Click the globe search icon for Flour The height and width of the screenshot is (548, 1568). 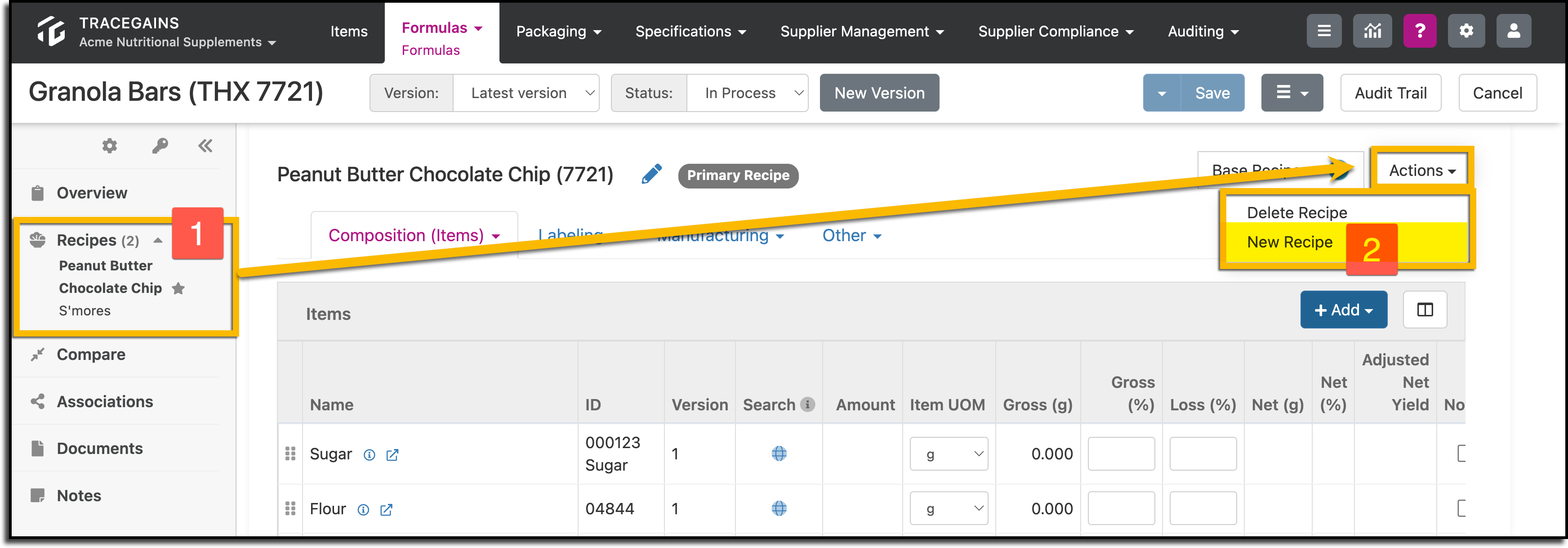[x=779, y=508]
